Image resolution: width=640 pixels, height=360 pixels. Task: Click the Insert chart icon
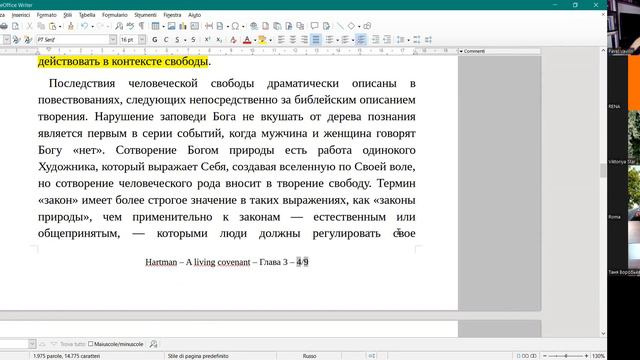183,26
